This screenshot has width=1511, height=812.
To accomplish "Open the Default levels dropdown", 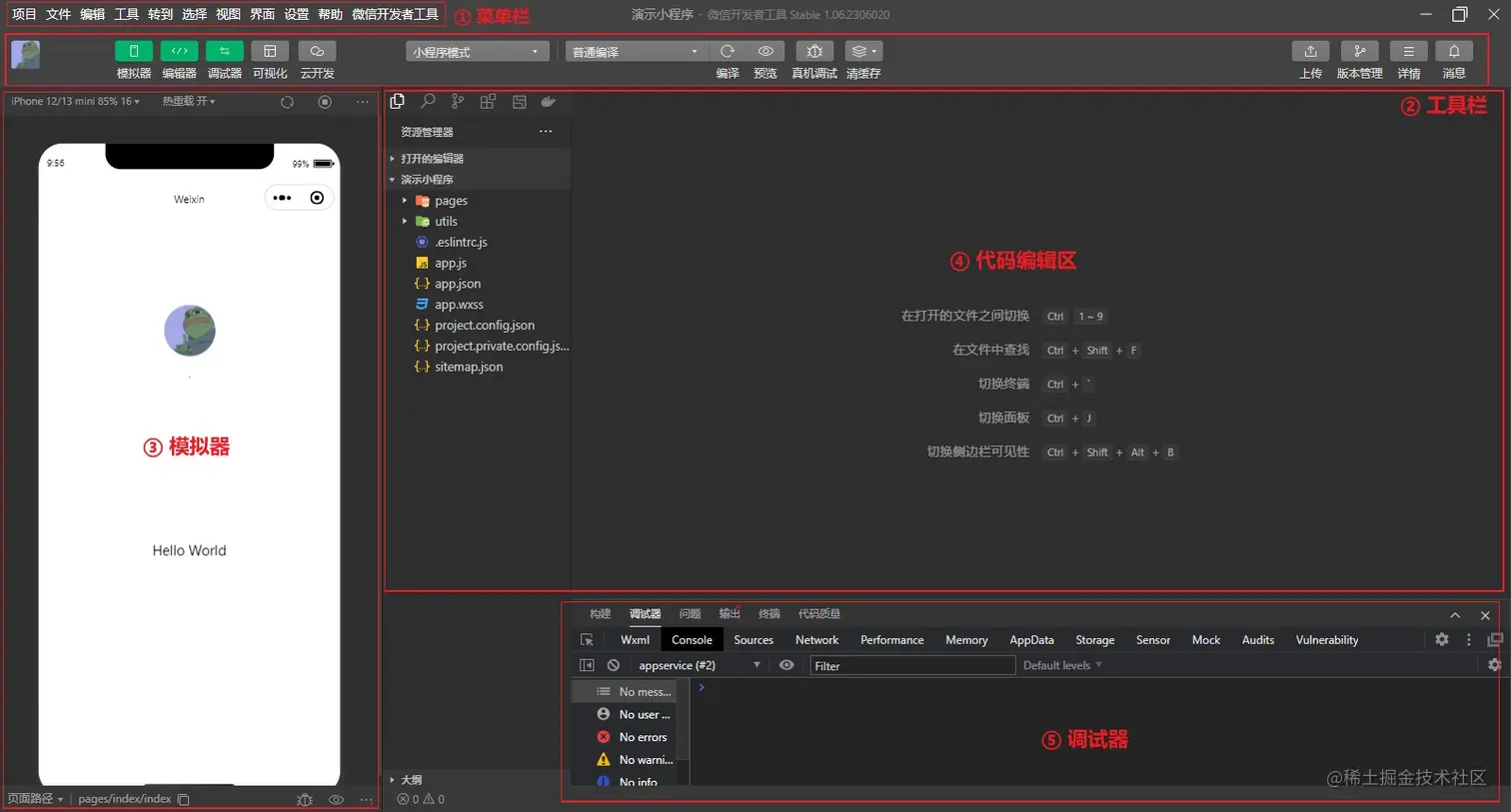I will (x=1062, y=665).
